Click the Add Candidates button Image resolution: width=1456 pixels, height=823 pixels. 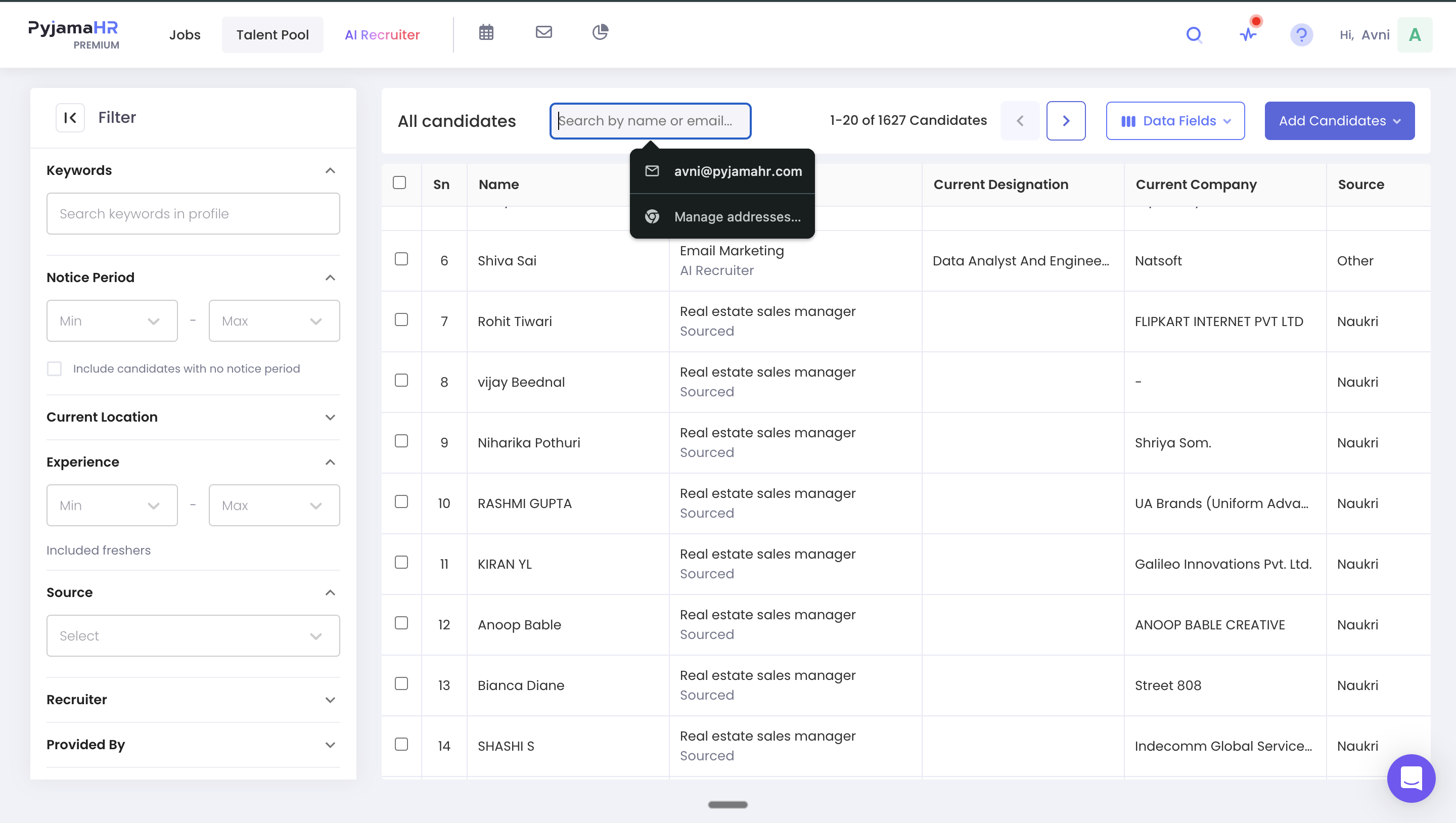coord(1340,121)
